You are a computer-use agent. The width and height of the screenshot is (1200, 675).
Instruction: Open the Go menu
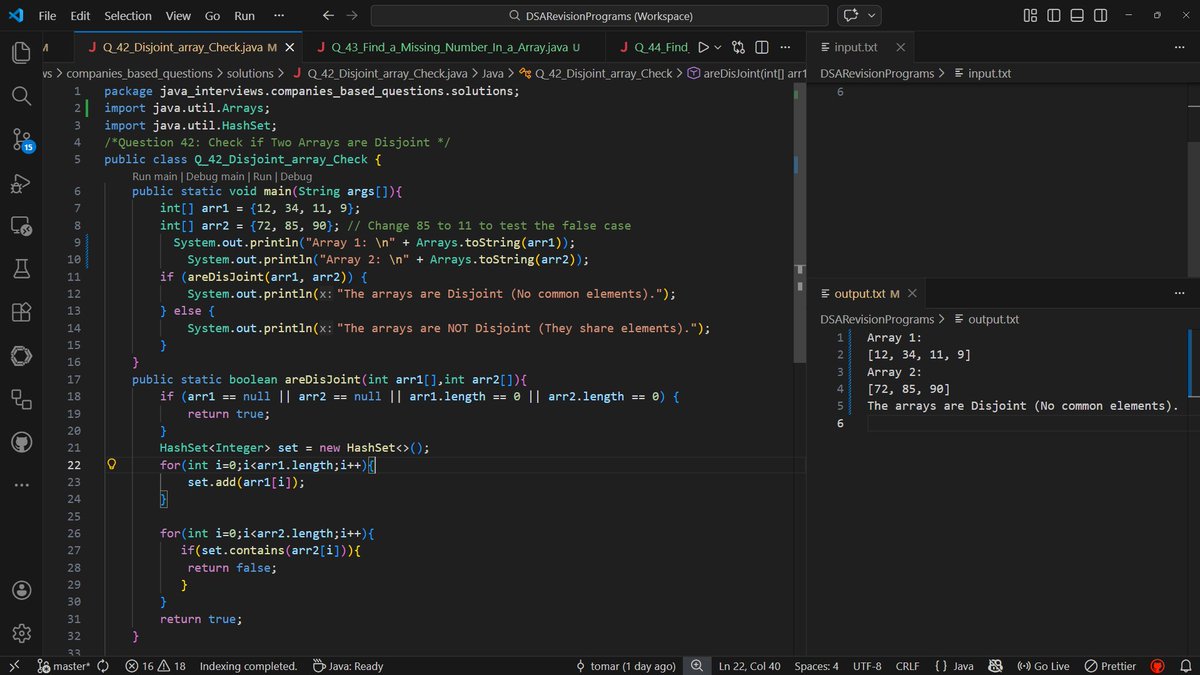click(x=212, y=16)
